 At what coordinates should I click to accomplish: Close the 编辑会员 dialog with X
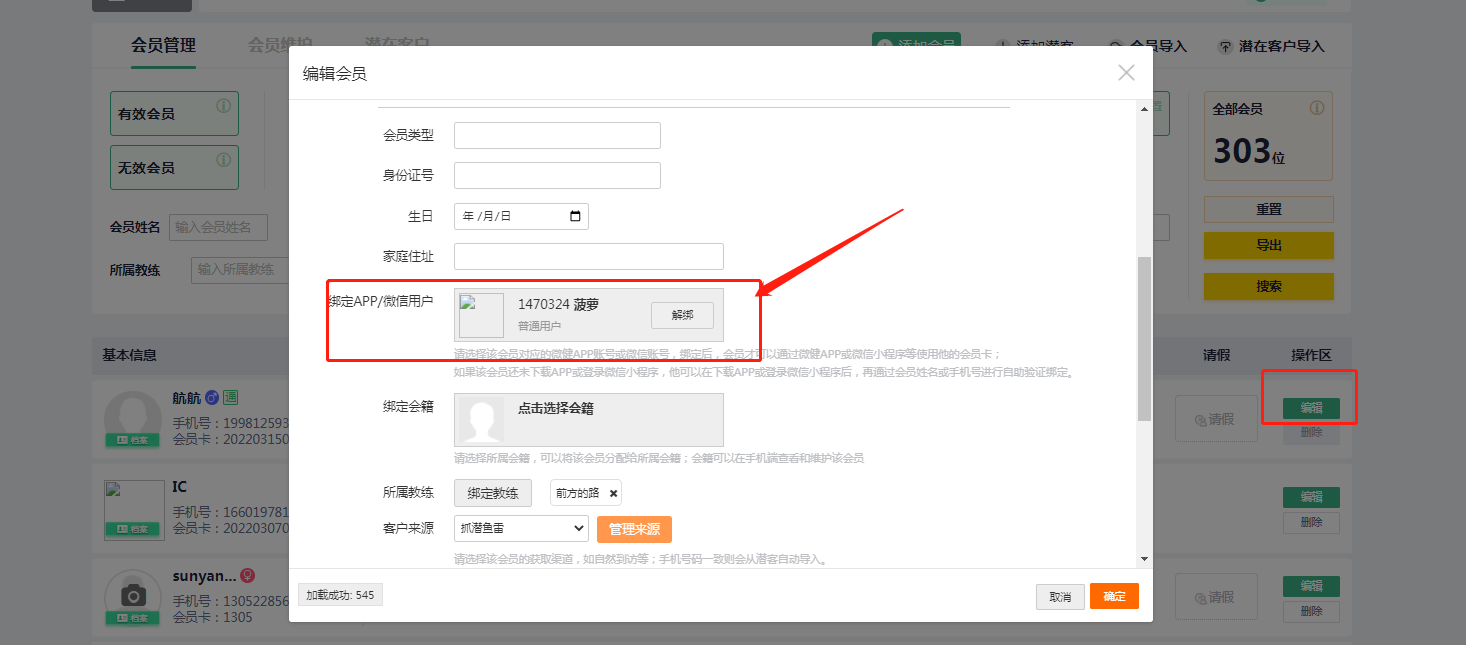pos(1126,72)
